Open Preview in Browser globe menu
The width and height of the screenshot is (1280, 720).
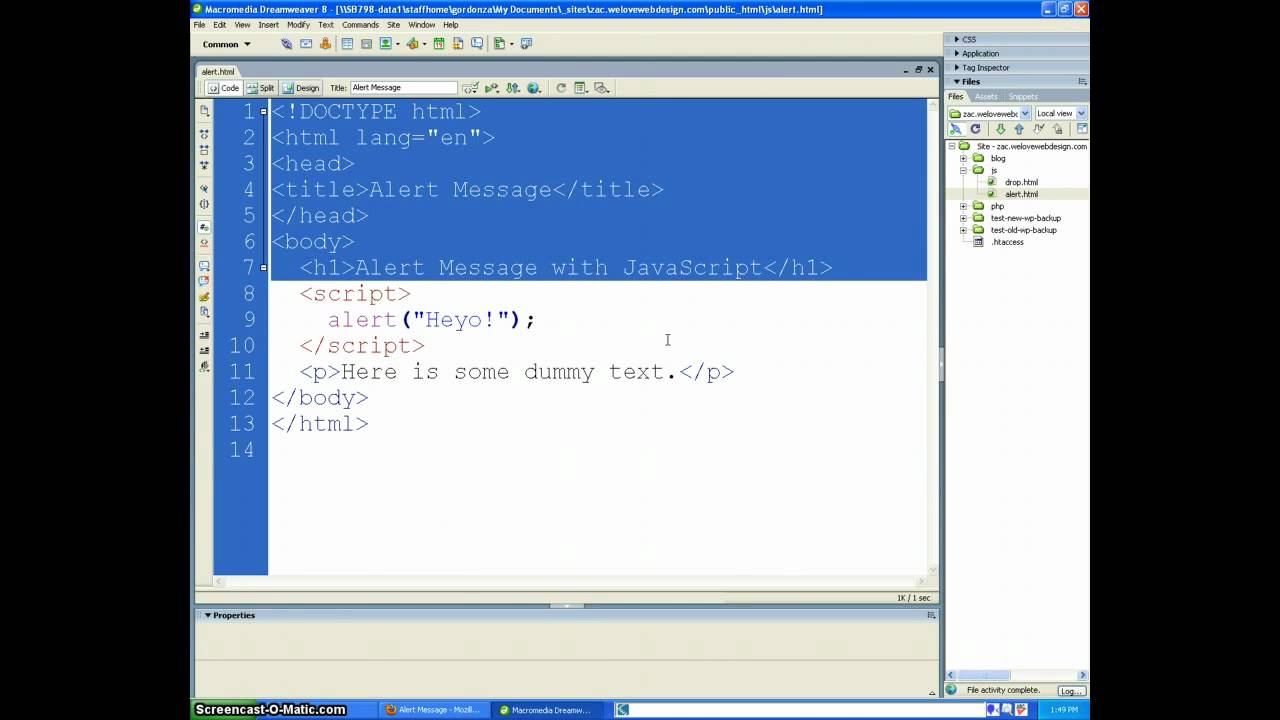[x=534, y=87]
